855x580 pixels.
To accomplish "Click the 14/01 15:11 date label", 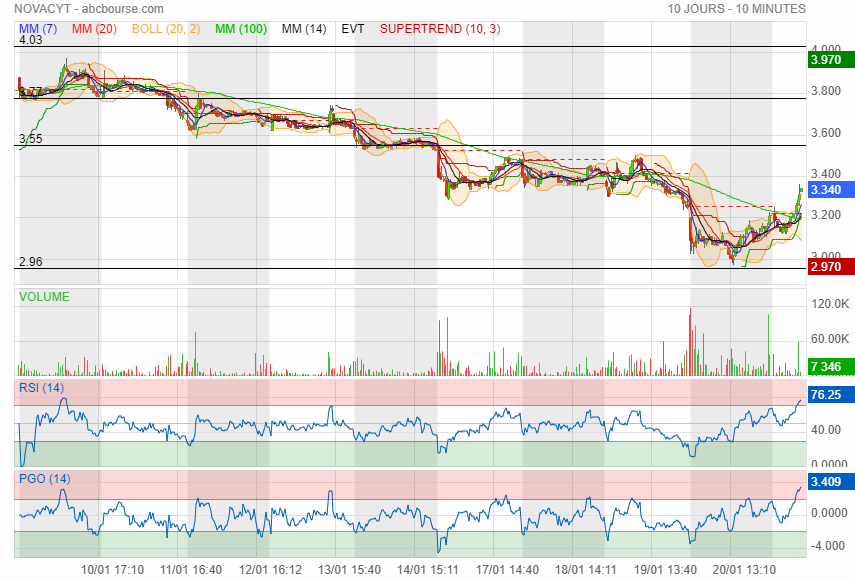I will [x=428, y=570].
